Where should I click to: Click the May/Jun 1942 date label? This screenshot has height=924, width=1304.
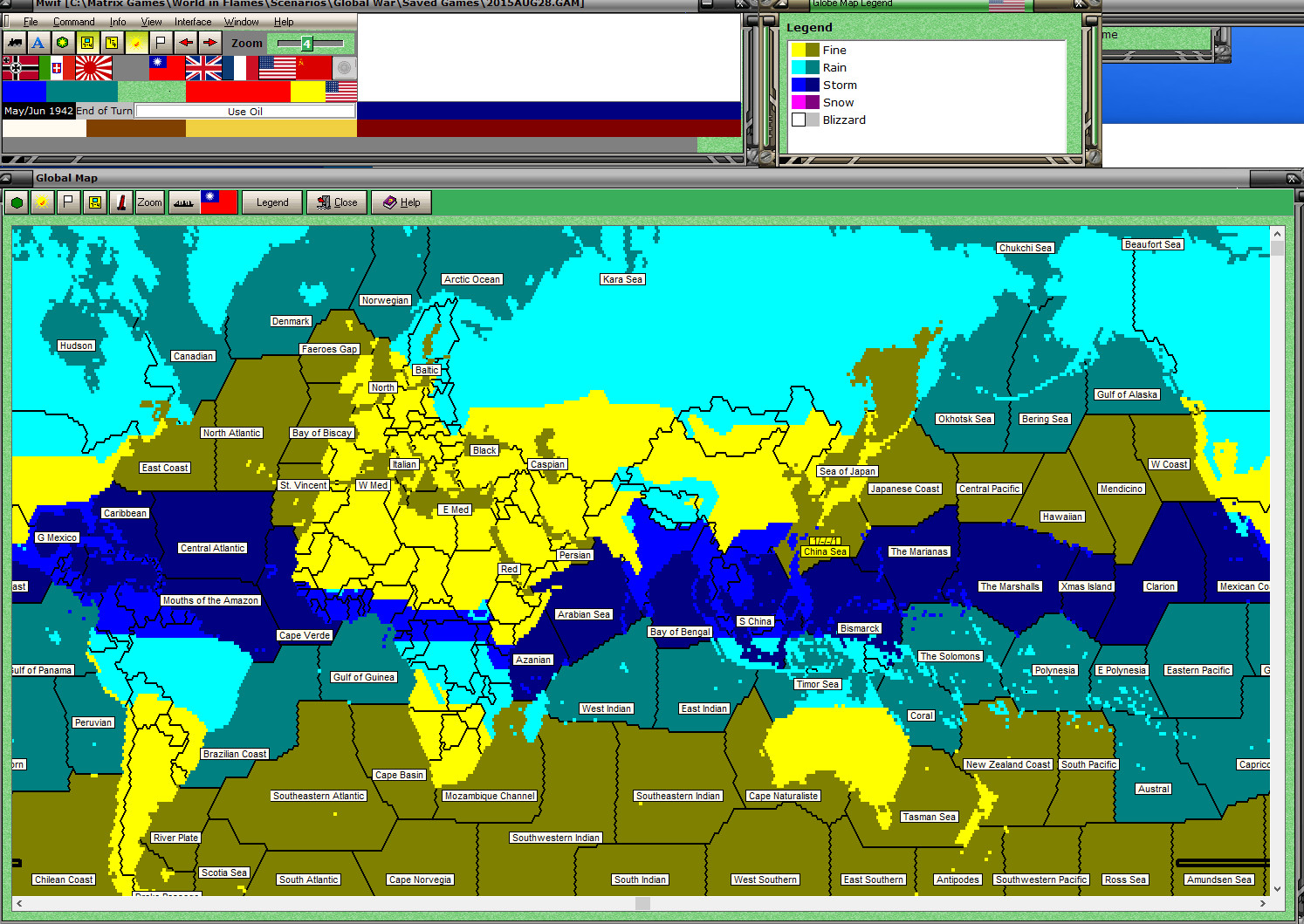tap(38, 111)
